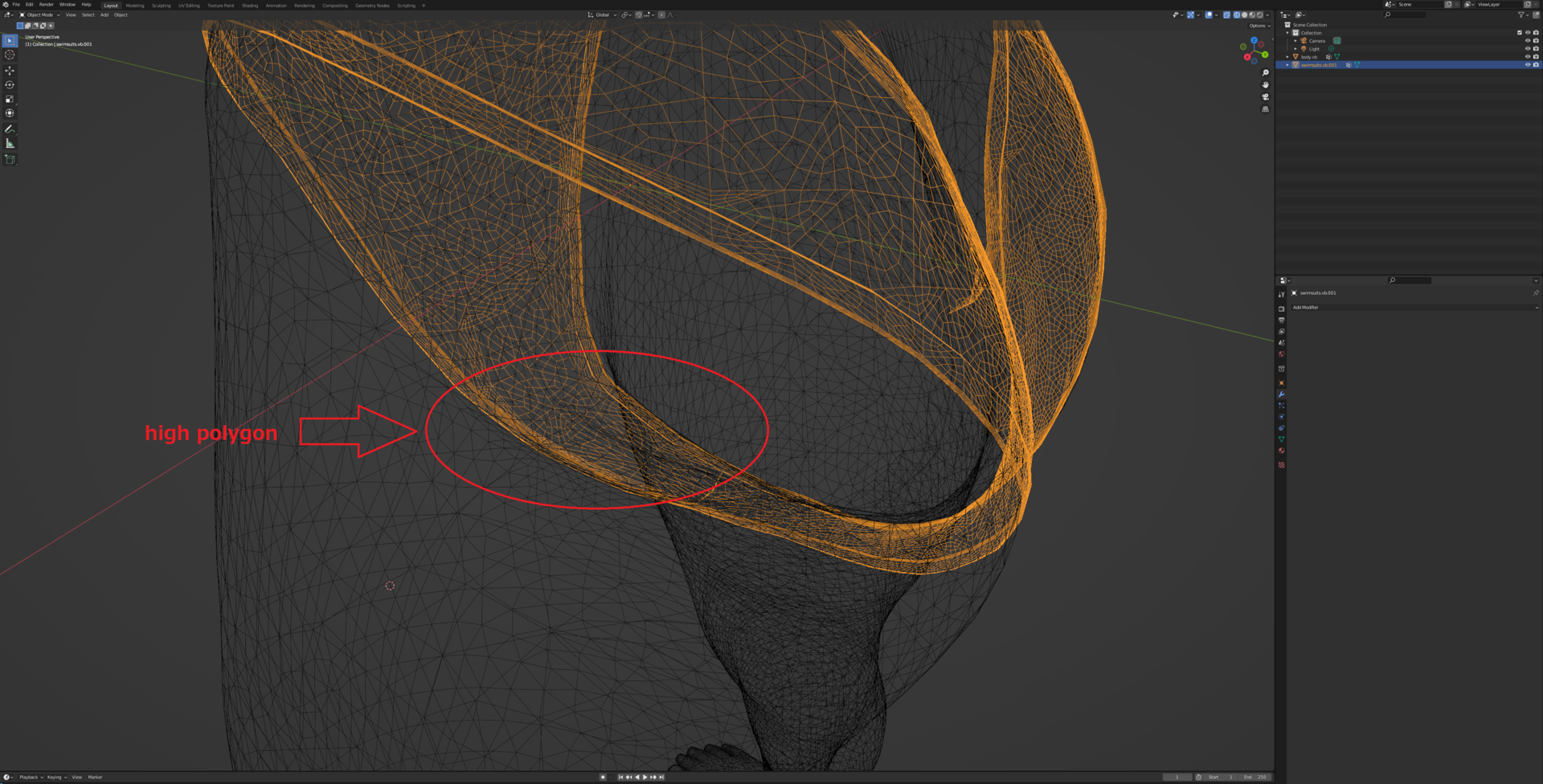Image resolution: width=1543 pixels, height=784 pixels.
Task: Select the Transform tool
Action: coord(10,113)
